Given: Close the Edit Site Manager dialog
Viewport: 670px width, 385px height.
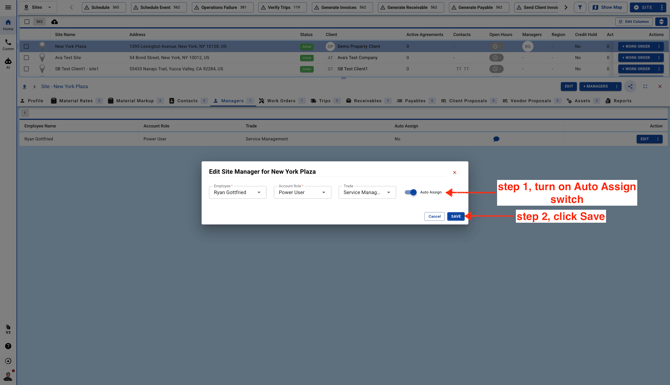Looking at the screenshot, I should tap(454, 173).
